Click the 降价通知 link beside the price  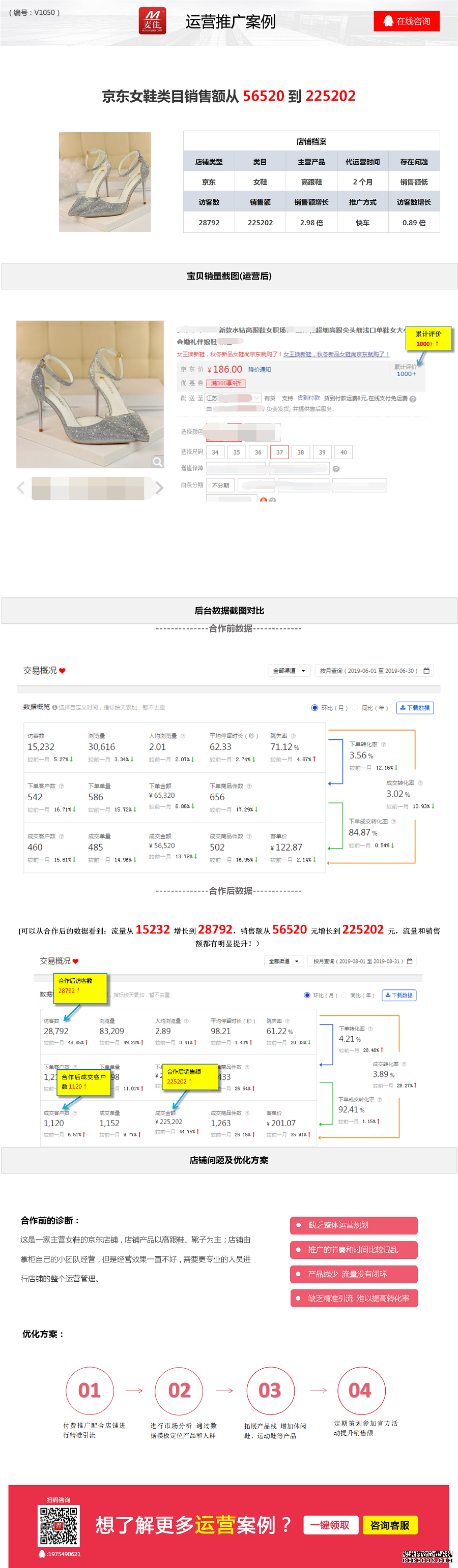tap(260, 370)
